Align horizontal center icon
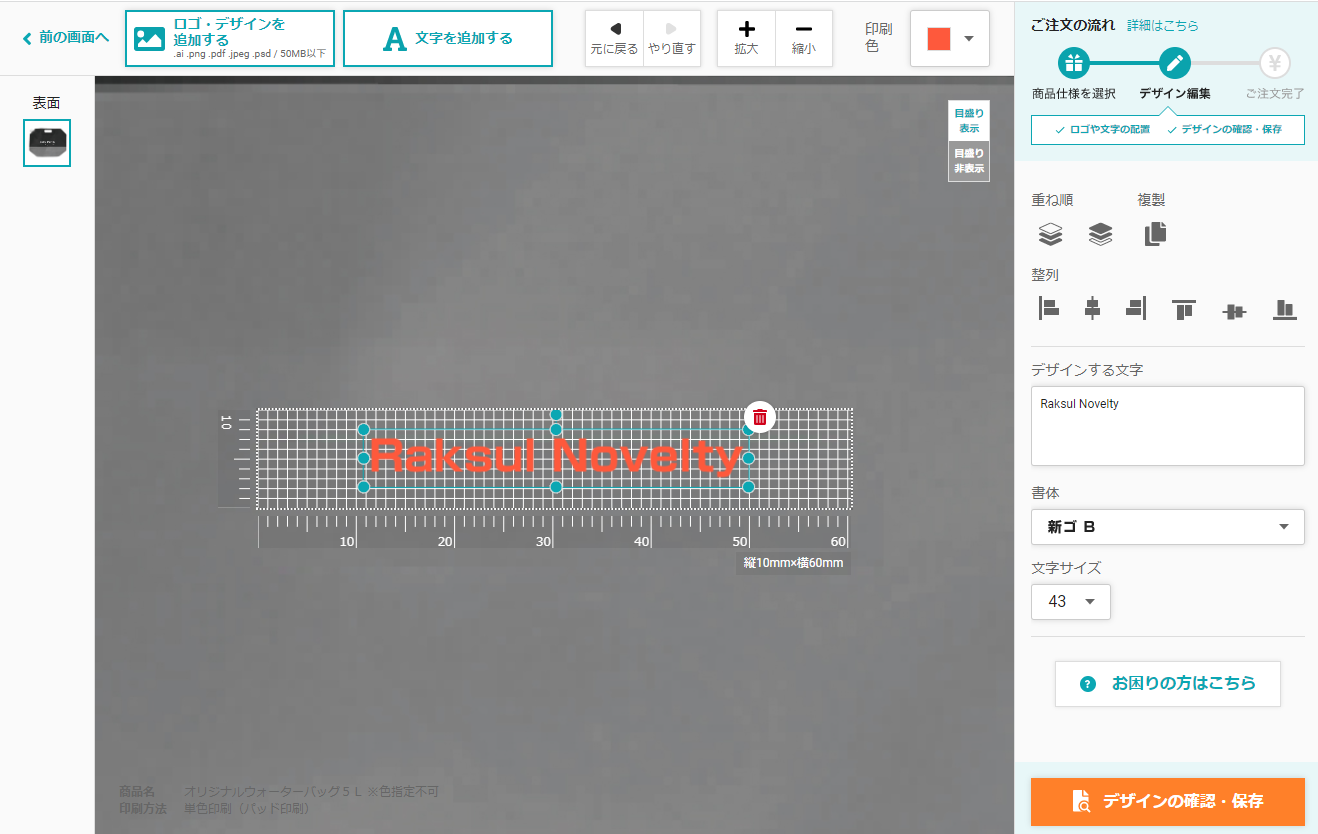The width and height of the screenshot is (1318, 834). tap(1092, 309)
